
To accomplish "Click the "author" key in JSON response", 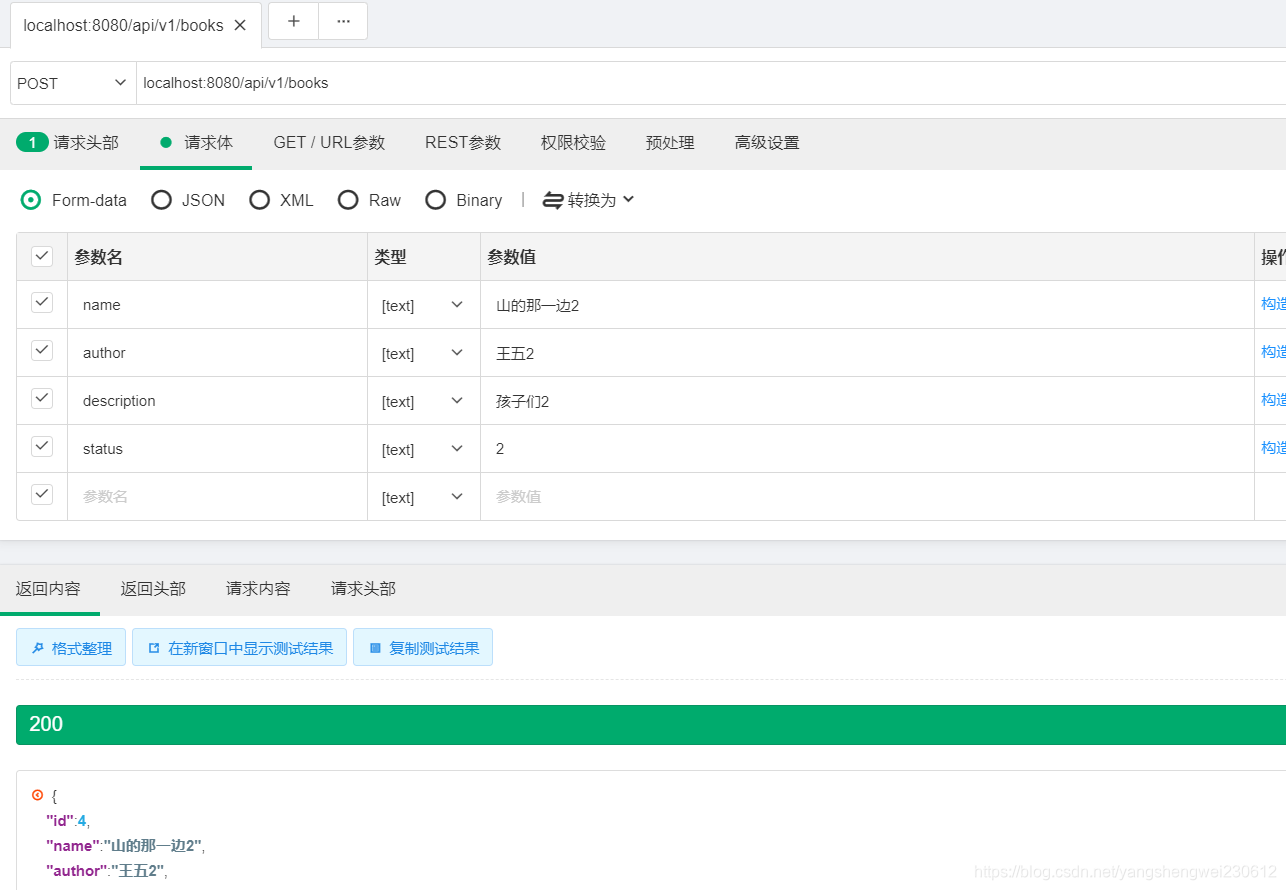I will [x=76, y=871].
